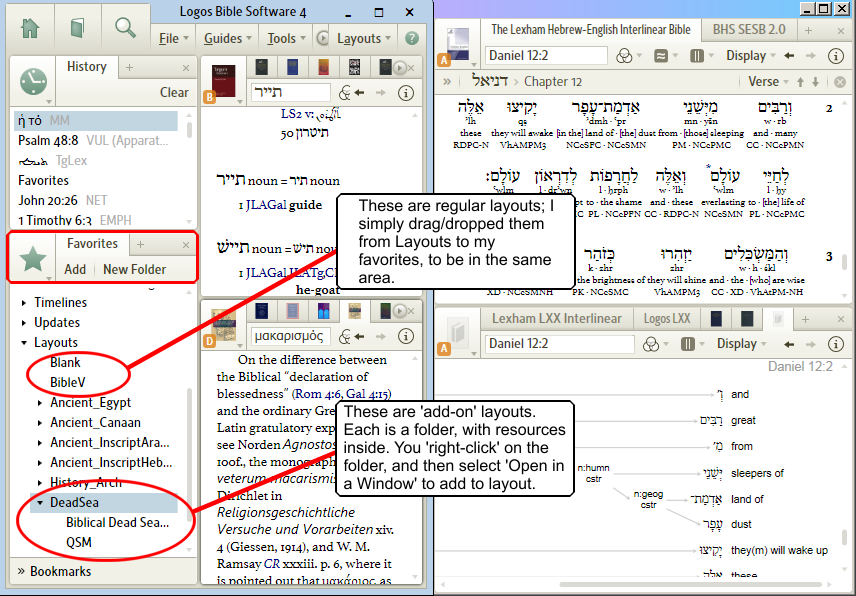This screenshot has width=856, height=596.
Task: Close the locator bar with X circle
Action: pos(840,82)
